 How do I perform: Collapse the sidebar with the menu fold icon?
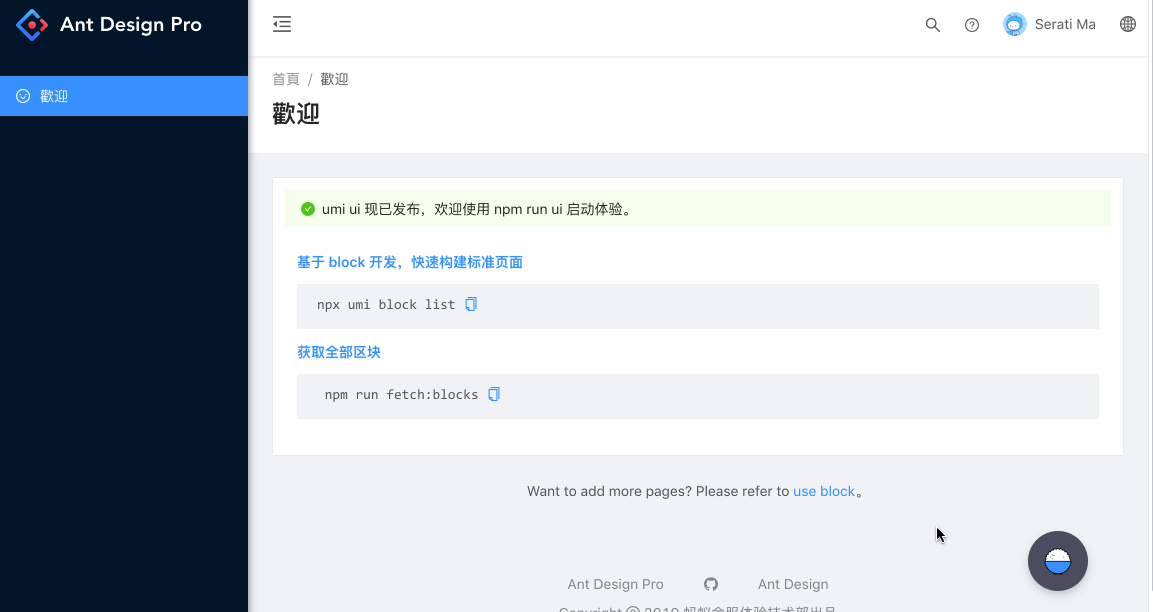(282, 24)
